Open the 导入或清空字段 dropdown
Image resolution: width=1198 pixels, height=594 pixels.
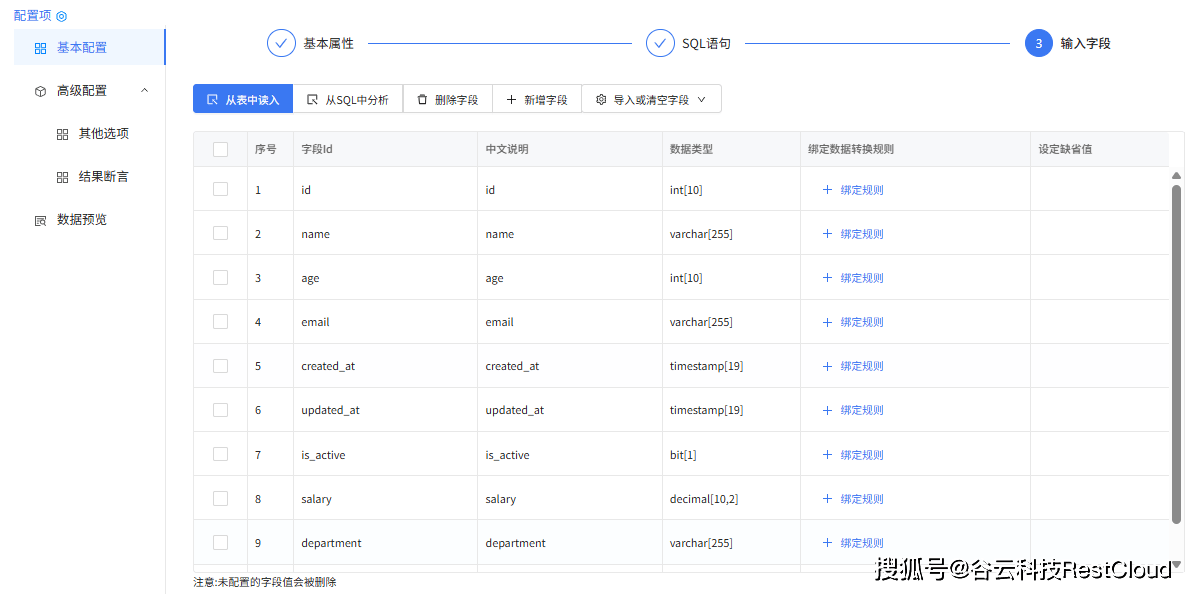651,100
